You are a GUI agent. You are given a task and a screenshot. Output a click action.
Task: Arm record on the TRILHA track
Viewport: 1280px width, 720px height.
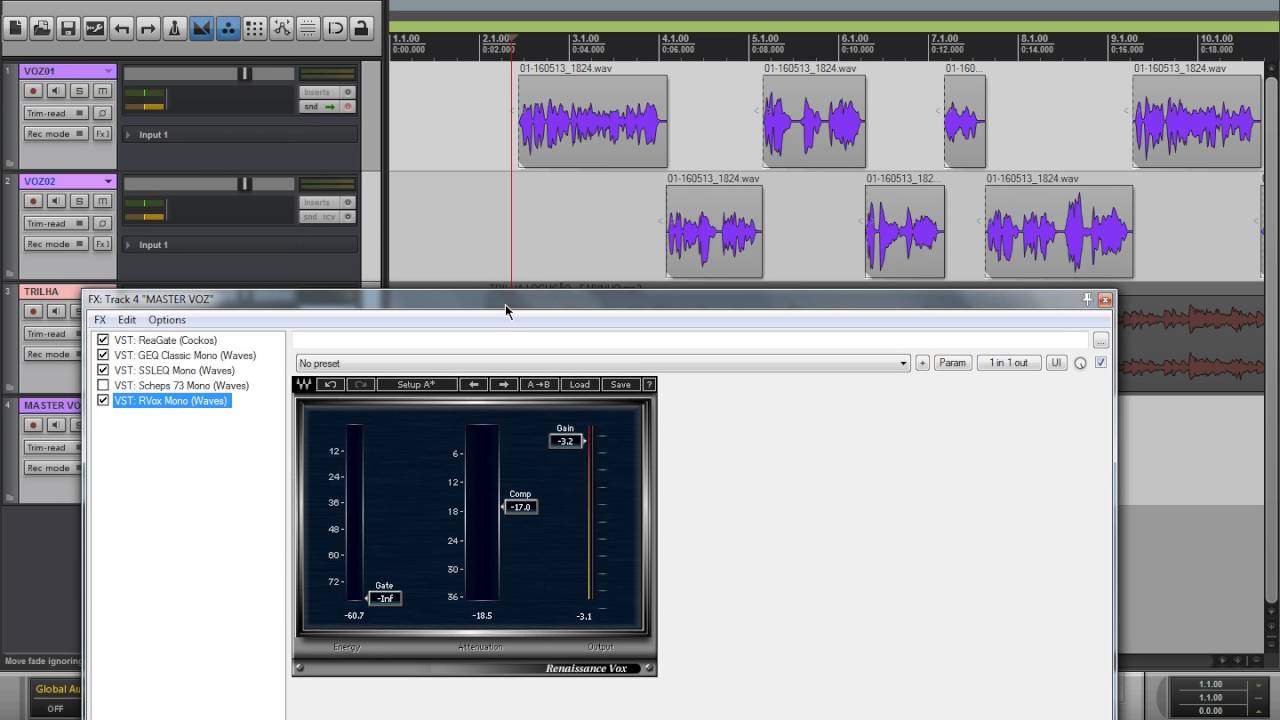[x=33, y=312]
